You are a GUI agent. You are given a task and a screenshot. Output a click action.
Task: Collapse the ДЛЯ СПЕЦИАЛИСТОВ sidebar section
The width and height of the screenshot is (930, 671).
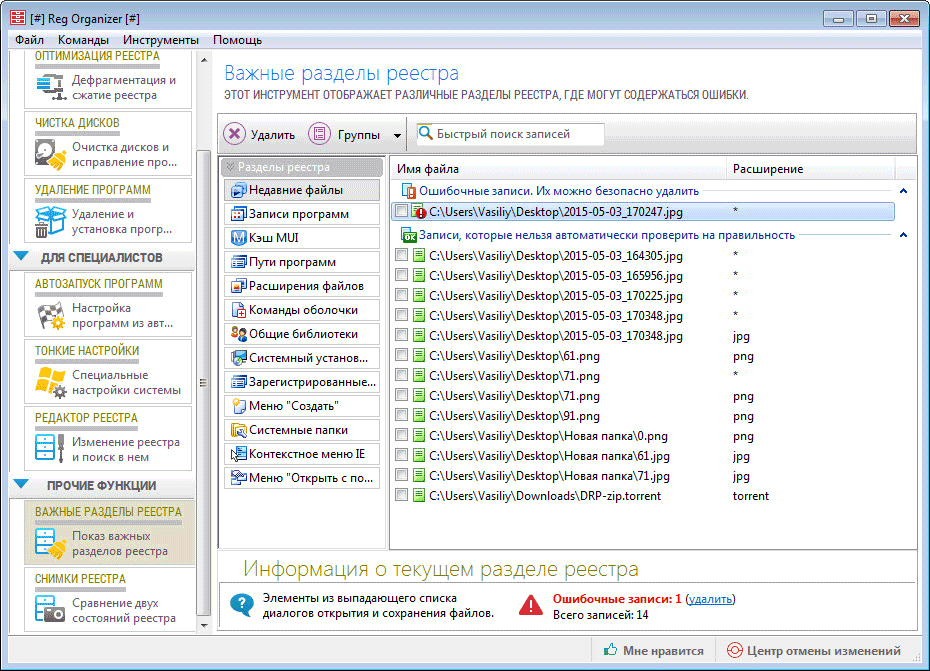(x=22, y=258)
